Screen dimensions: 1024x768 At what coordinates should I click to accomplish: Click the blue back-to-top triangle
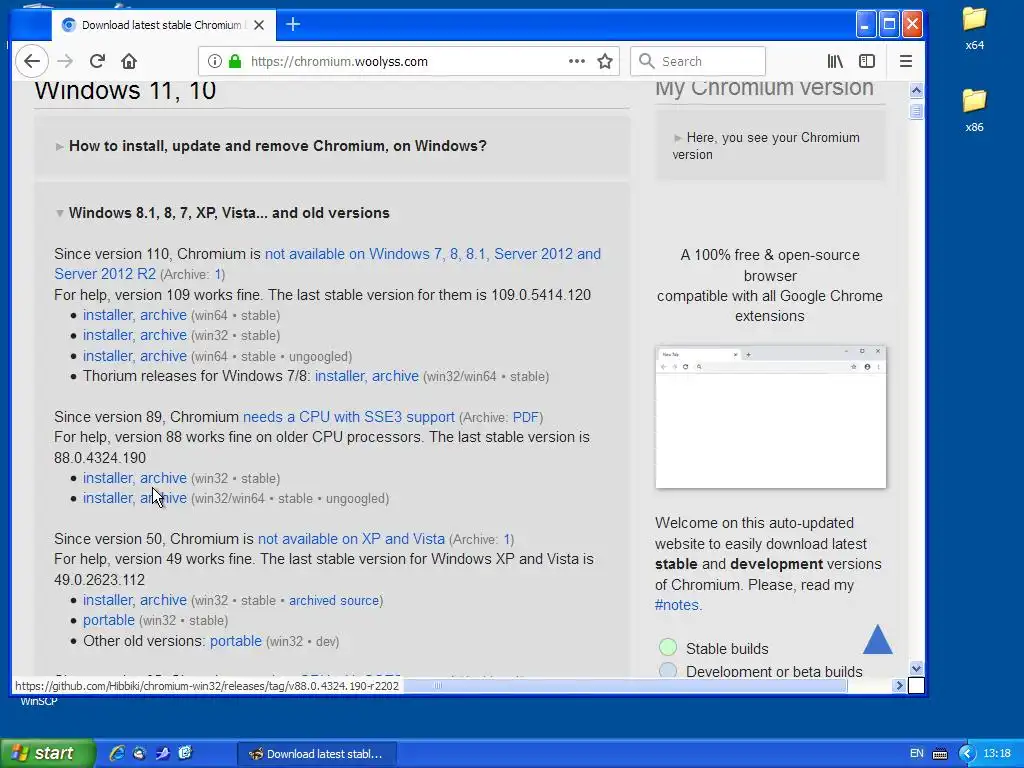coord(877,639)
